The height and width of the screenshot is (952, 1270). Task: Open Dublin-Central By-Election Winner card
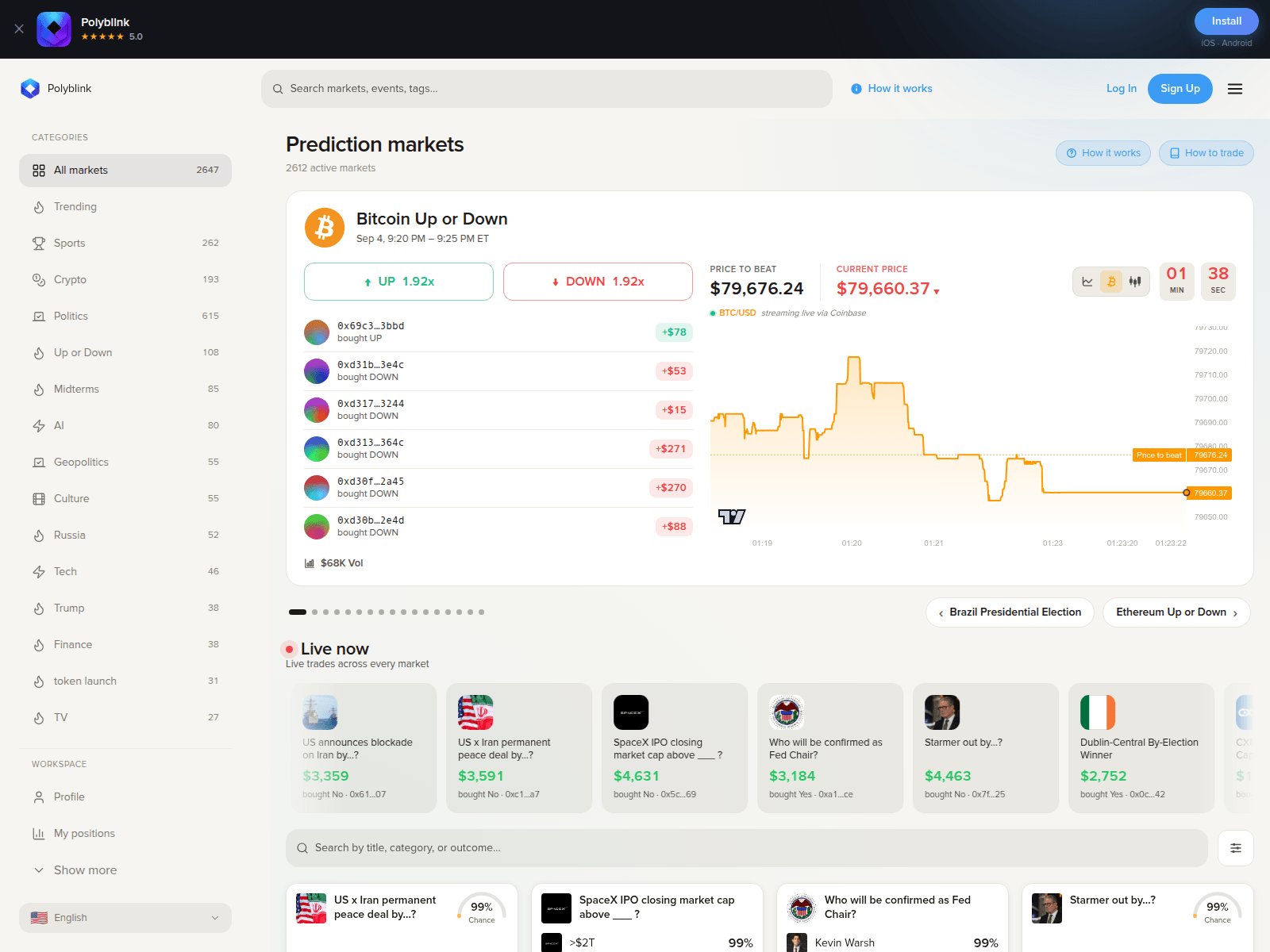1141,748
